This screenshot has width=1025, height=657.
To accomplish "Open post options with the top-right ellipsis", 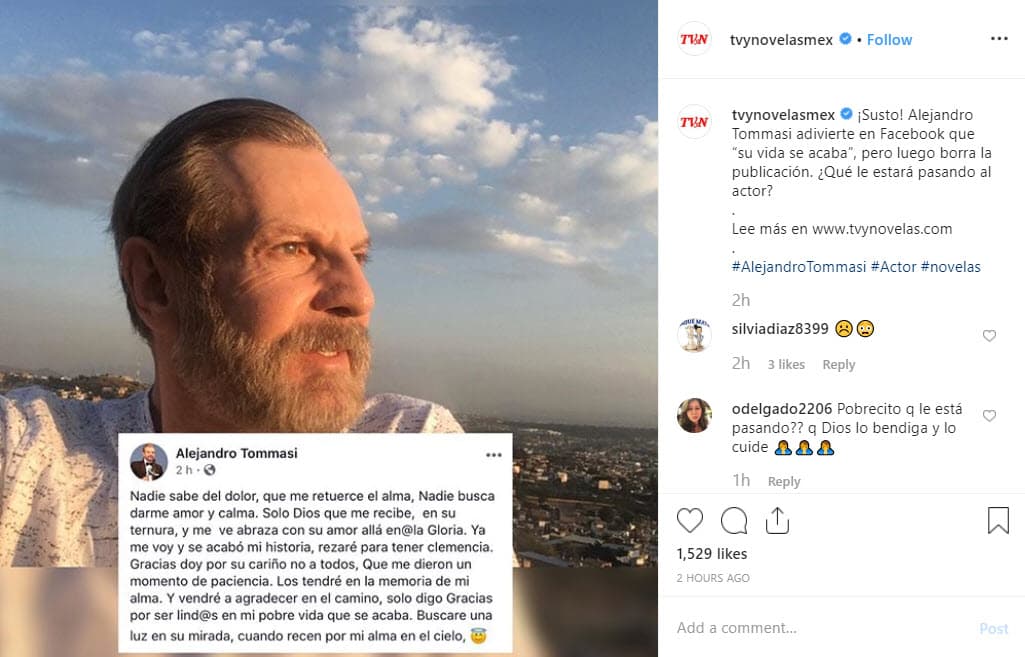I will (999, 38).
